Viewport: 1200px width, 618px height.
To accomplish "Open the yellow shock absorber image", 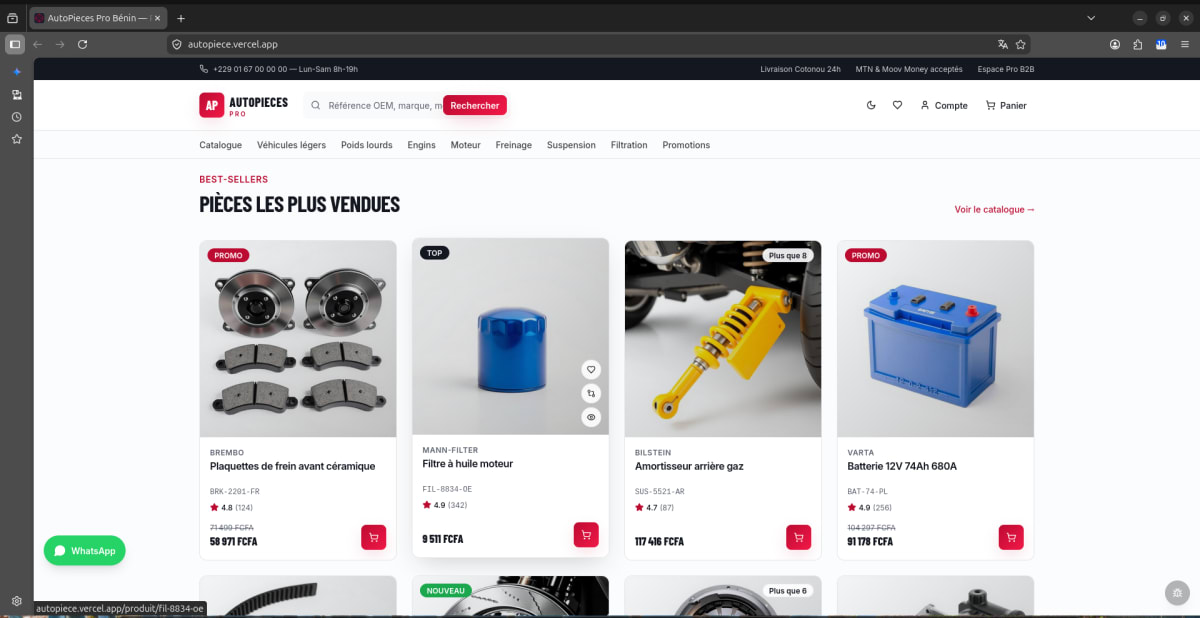I will [x=723, y=338].
